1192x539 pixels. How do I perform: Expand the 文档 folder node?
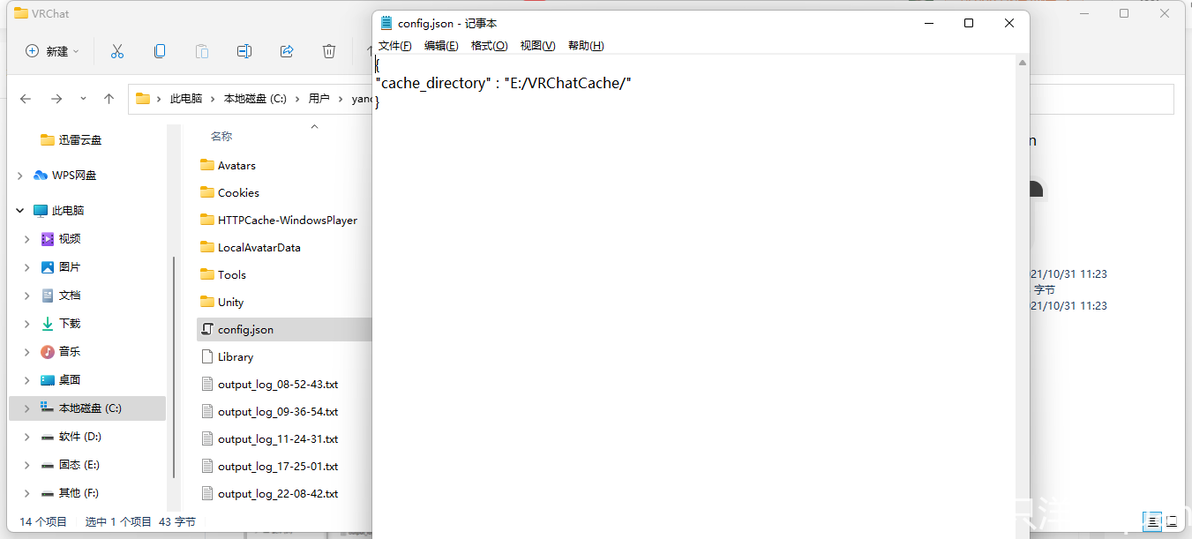point(27,295)
